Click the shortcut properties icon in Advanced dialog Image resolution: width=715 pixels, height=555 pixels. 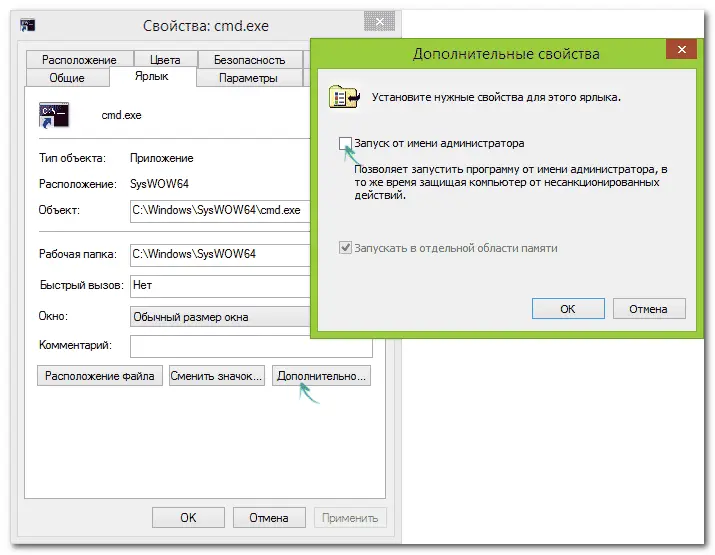[x=345, y=97]
